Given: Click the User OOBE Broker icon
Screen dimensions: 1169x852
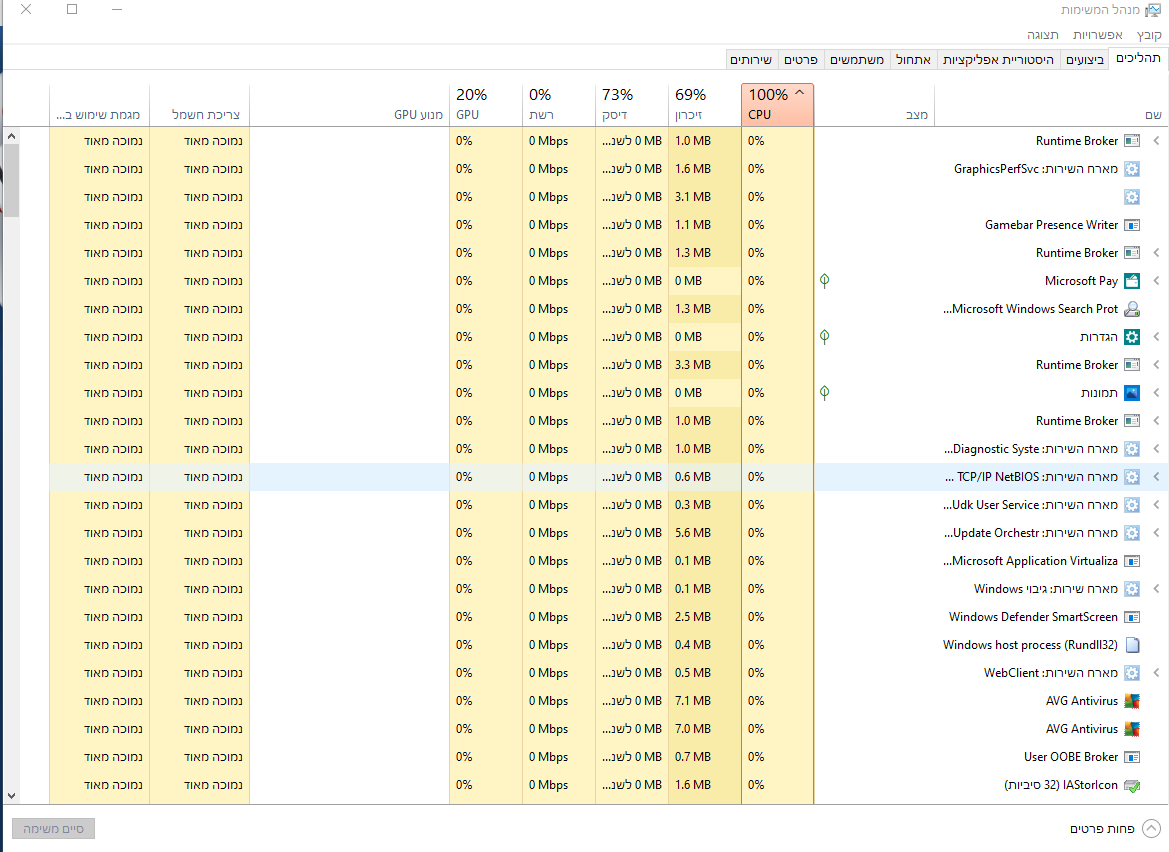Looking at the screenshot, I should (1132, 757).
